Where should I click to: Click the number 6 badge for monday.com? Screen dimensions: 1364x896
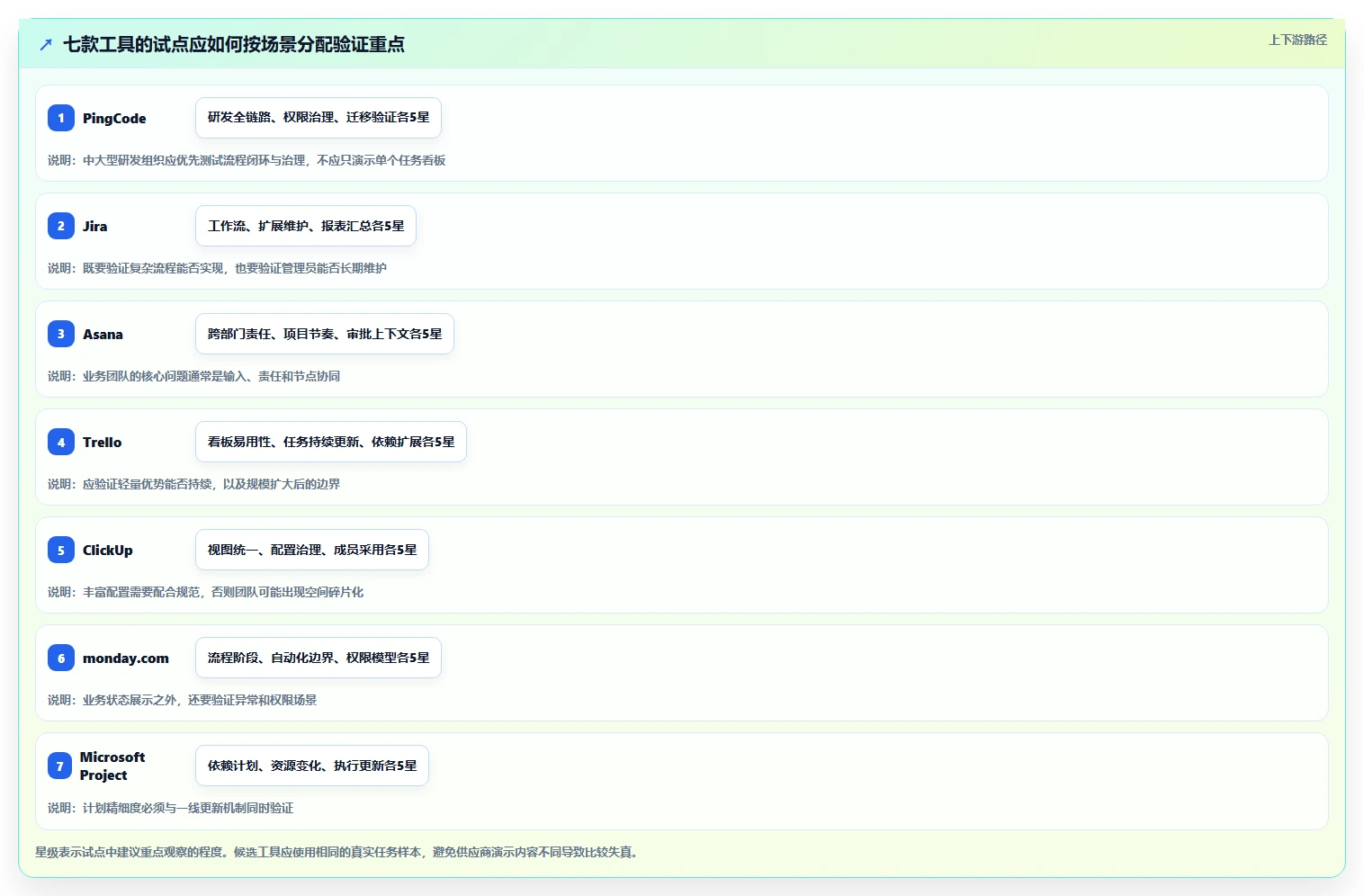[x=61, y=658]
